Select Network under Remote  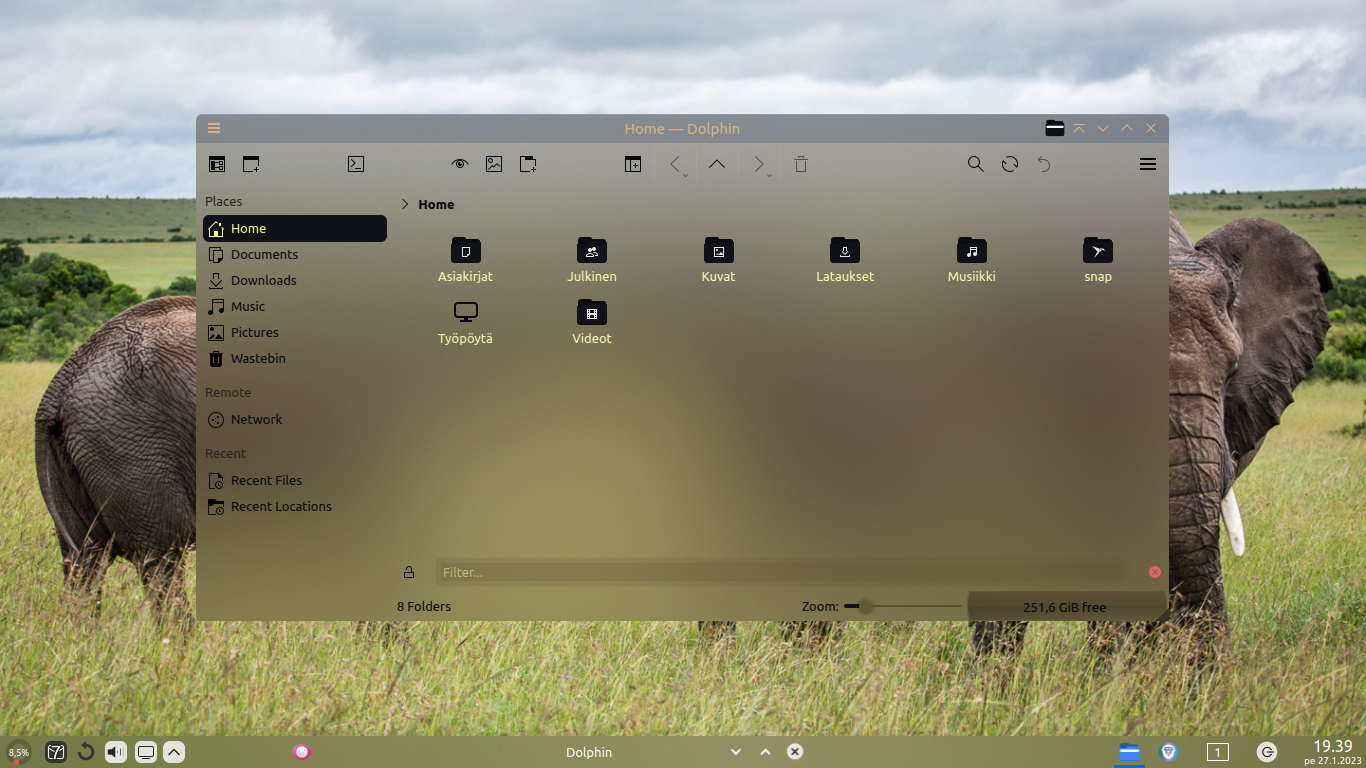coord(295,419)
